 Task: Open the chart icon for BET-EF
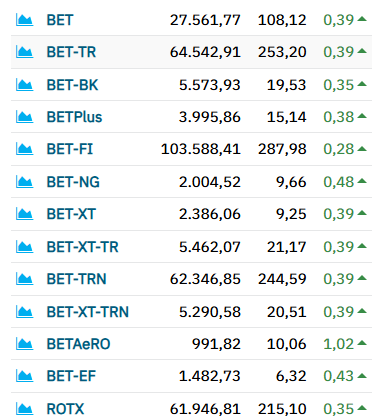[25, 376]
